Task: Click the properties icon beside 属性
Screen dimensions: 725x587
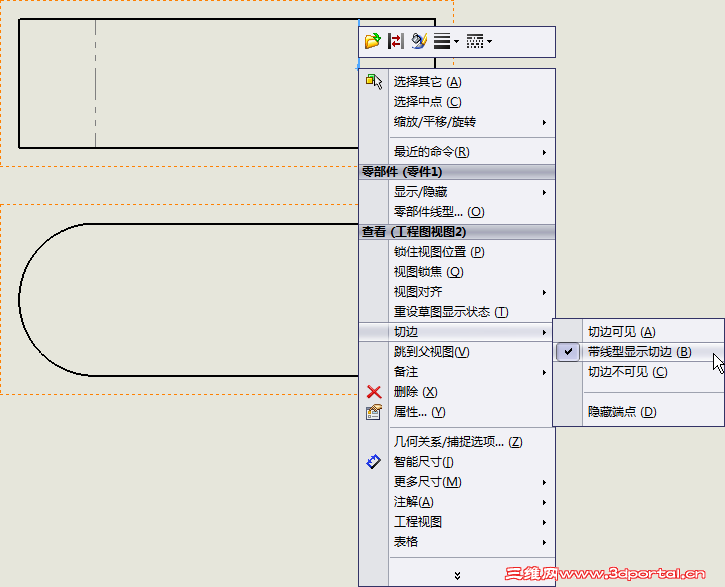Action: click(x=374, y=412)
